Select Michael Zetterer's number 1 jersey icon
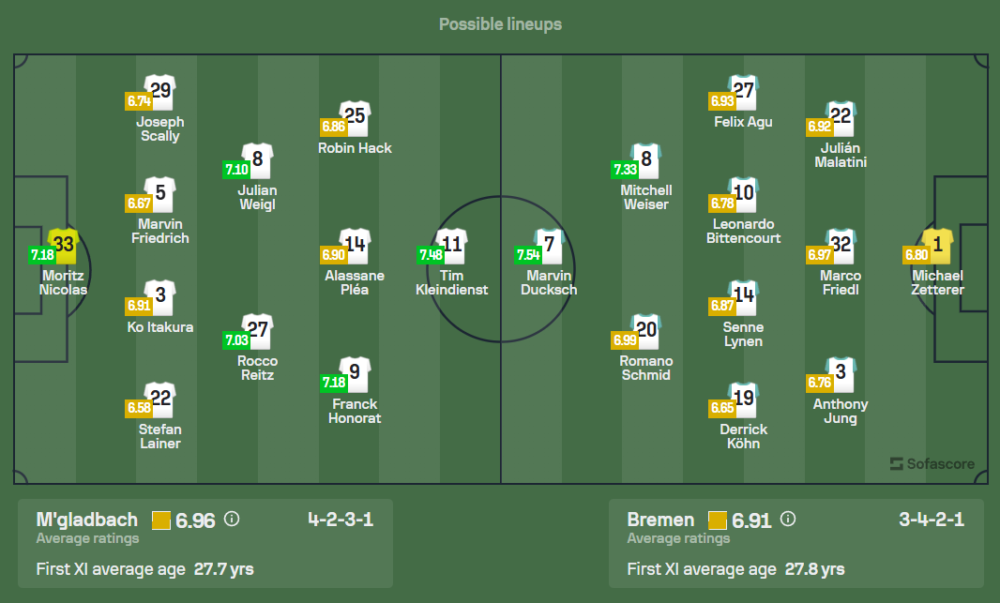This screenshot has height=603, width=1000. tap(938, 245)
